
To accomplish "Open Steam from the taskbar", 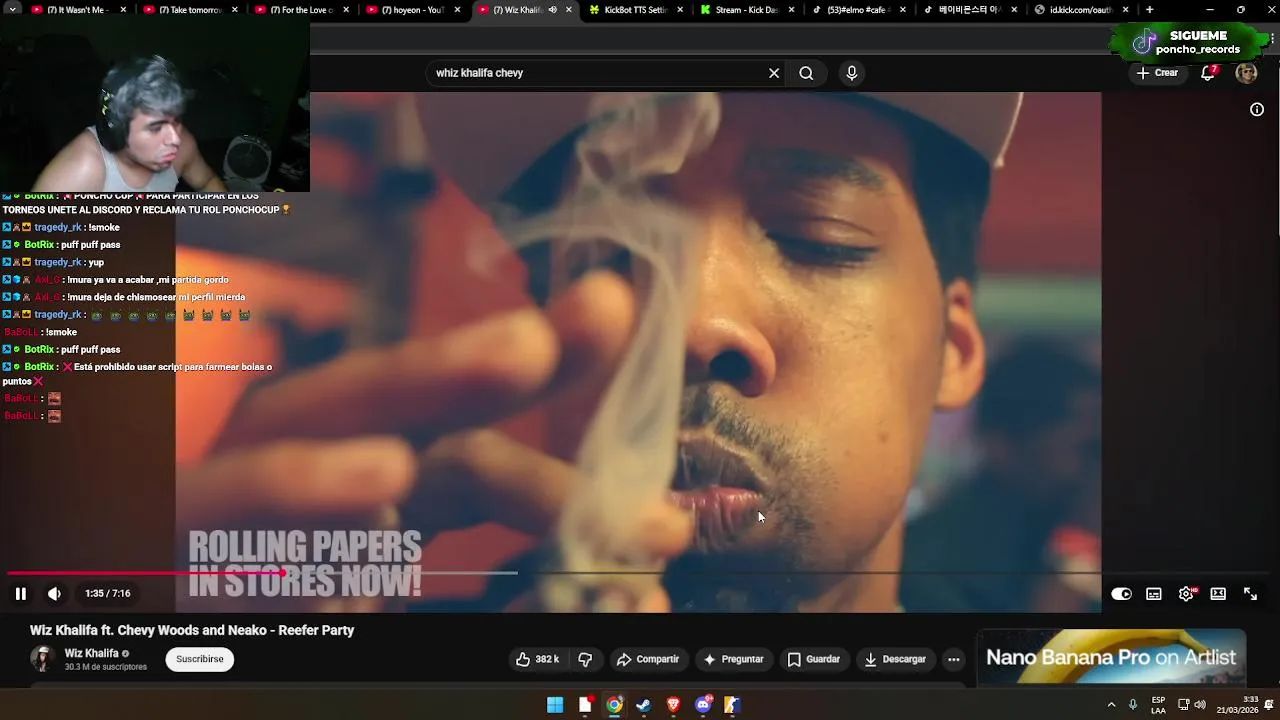I will [643, 705].
